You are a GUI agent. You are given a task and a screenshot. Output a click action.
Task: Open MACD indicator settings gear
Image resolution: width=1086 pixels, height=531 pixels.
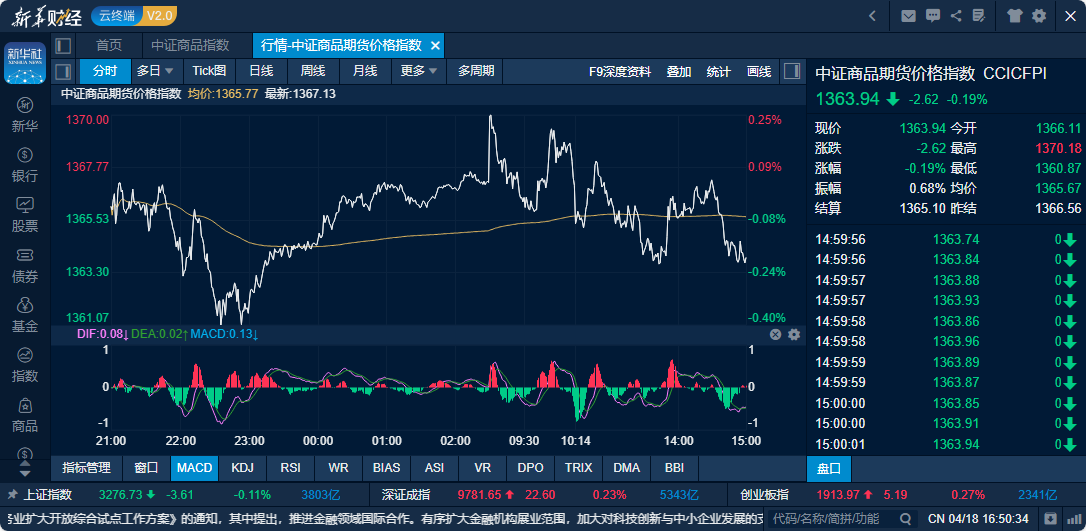pyautogui.click(x=794, y=334)
